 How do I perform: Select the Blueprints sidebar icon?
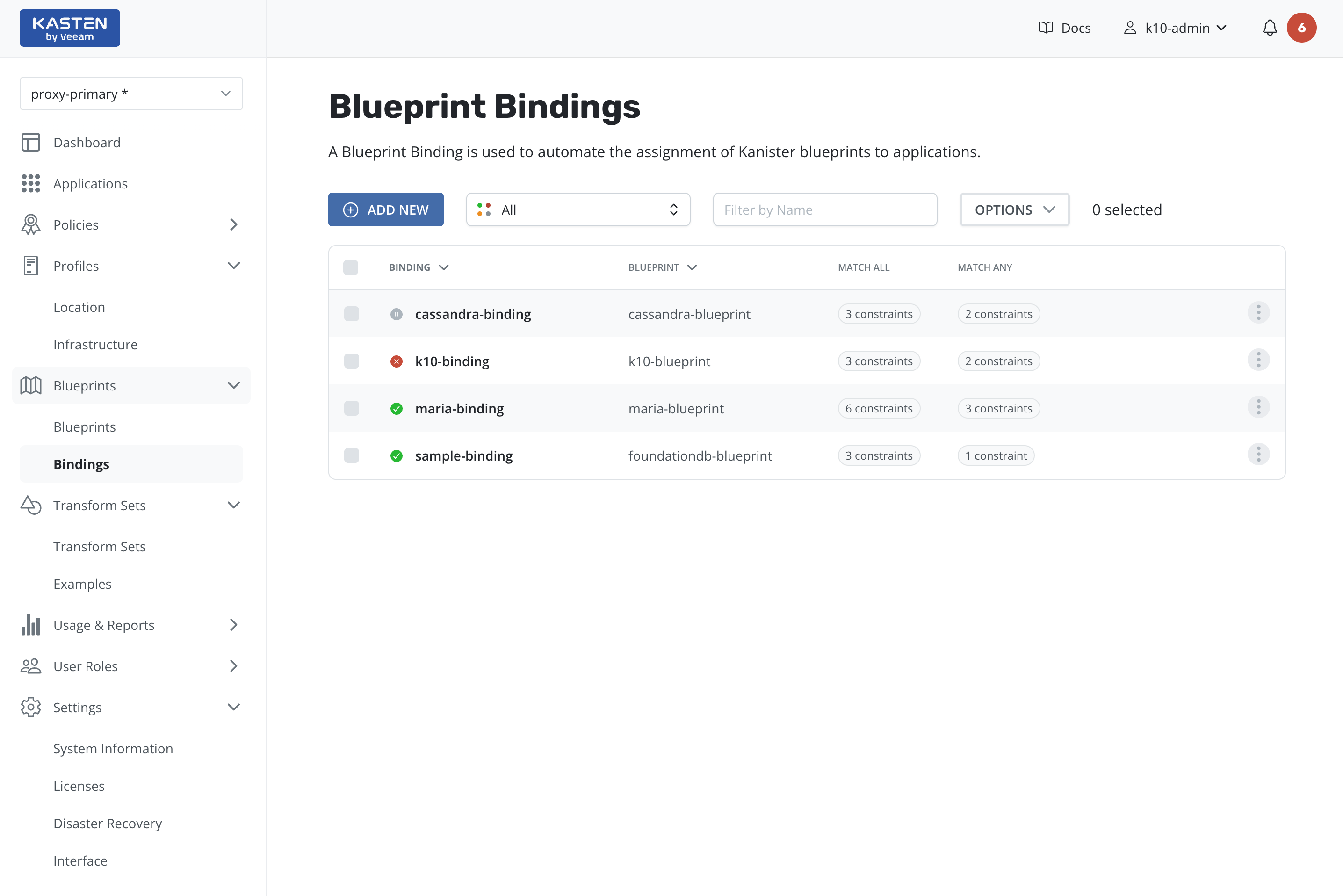[x=31, y=385]
